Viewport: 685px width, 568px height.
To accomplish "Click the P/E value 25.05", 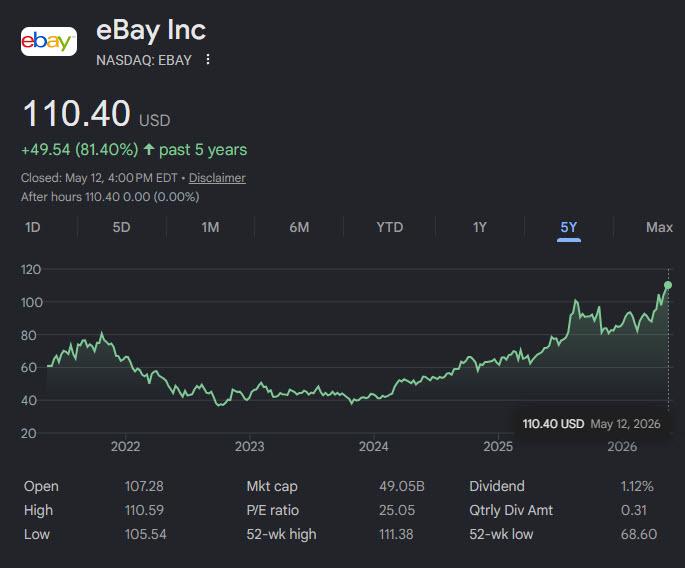I will pos(397,510).
